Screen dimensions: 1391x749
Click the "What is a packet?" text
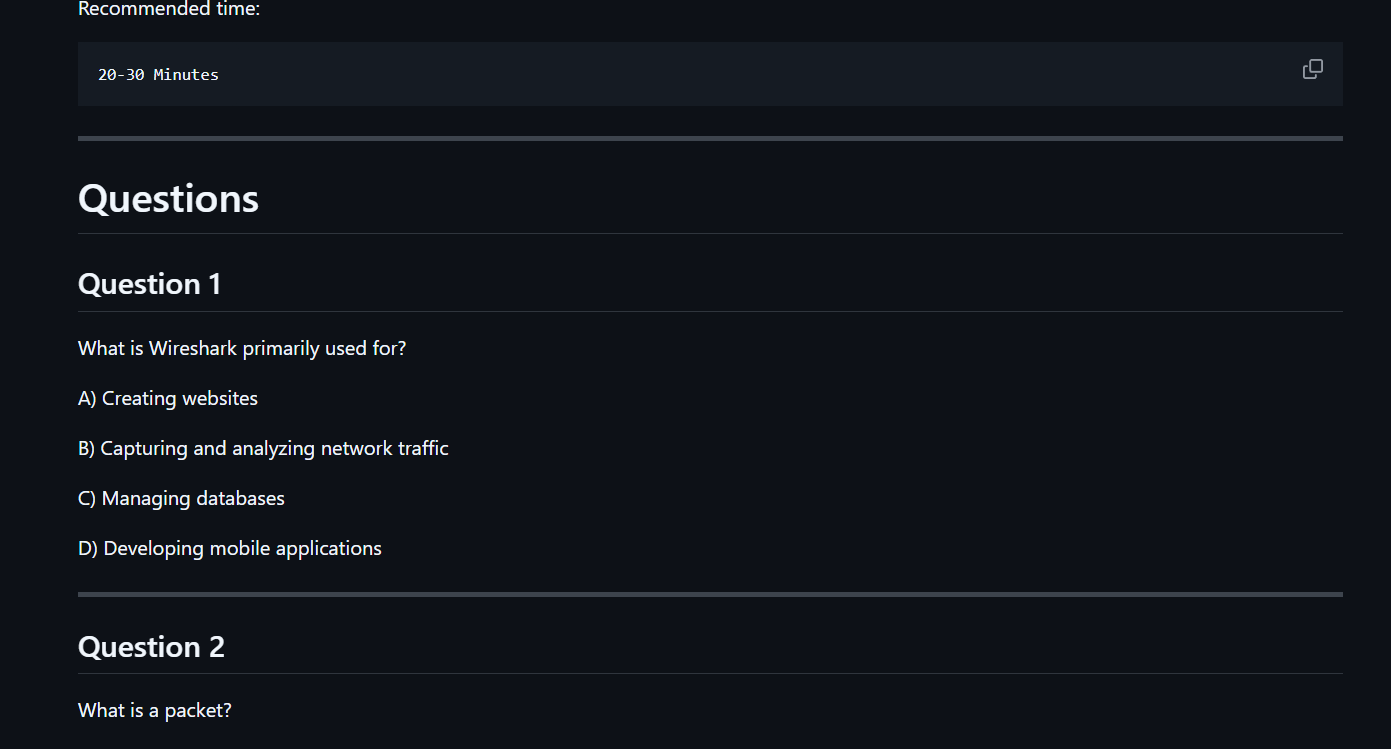coord(155,711)
